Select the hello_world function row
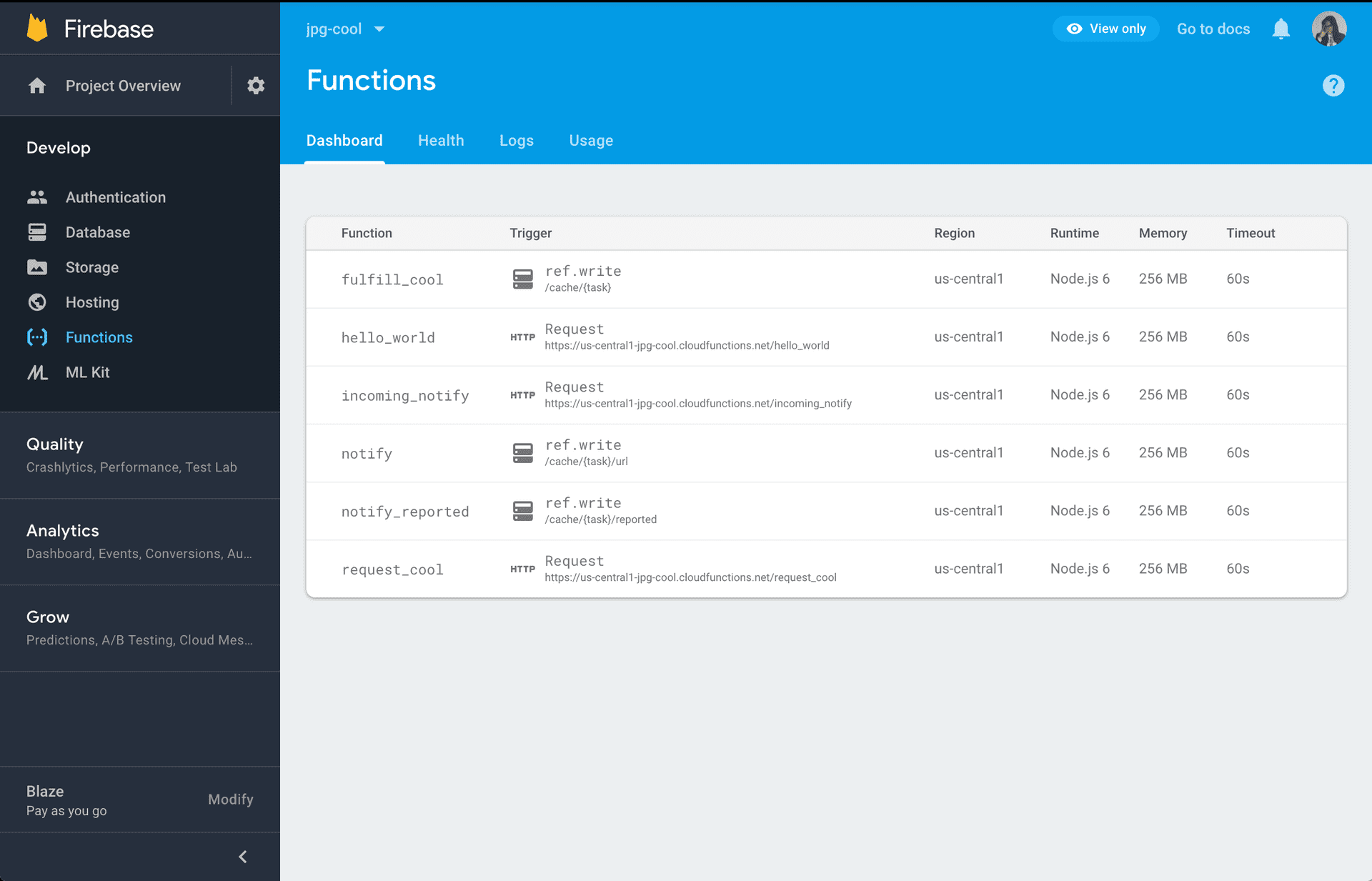 pos(388,337)
